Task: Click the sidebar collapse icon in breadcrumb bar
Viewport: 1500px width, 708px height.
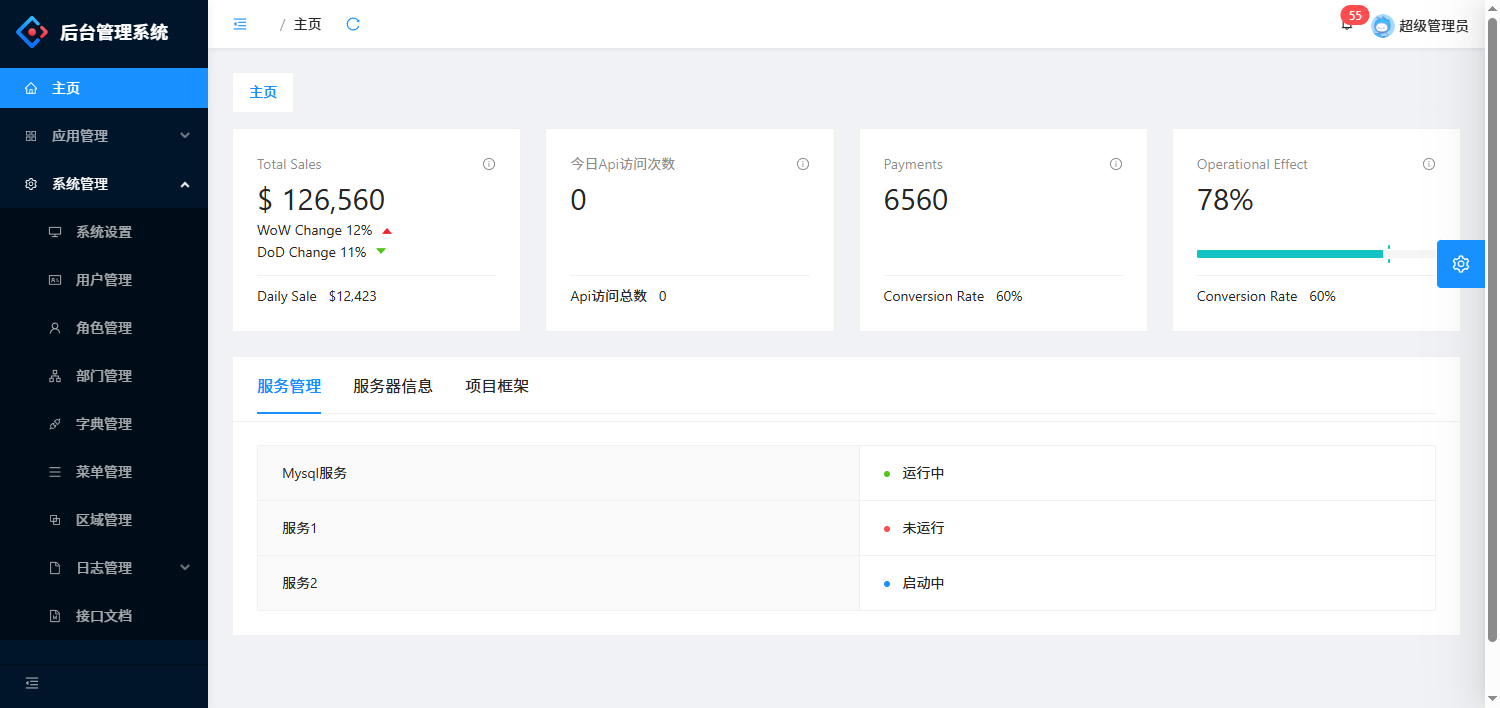Action: [x=239, y=23]
